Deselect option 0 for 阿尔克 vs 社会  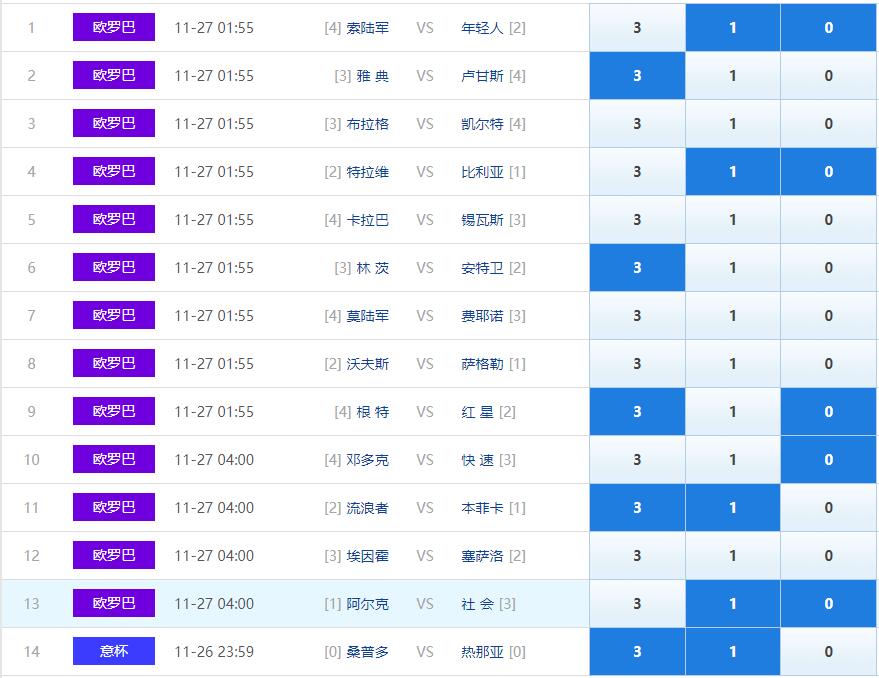pyautogui.click(x=829, y=604)
